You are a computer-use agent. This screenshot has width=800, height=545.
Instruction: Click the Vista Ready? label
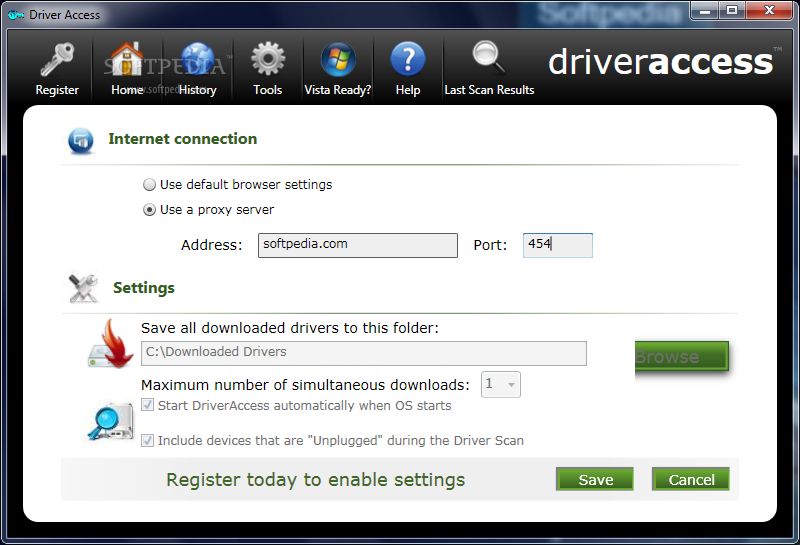pos(338,90)
